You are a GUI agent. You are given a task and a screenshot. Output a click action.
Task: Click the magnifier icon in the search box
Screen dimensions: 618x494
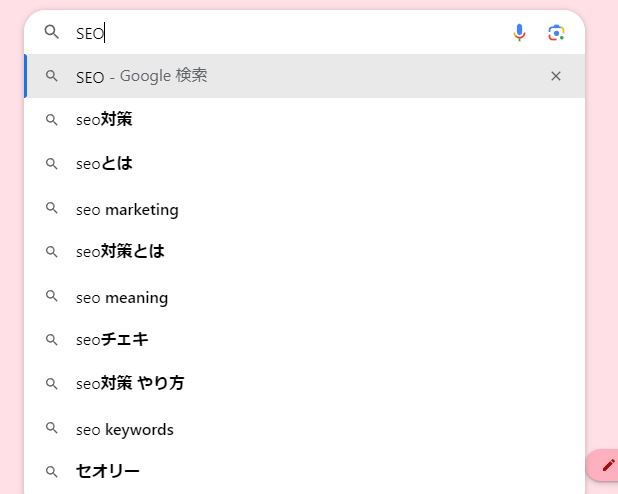pyautogui.click(x=52, y=32)
